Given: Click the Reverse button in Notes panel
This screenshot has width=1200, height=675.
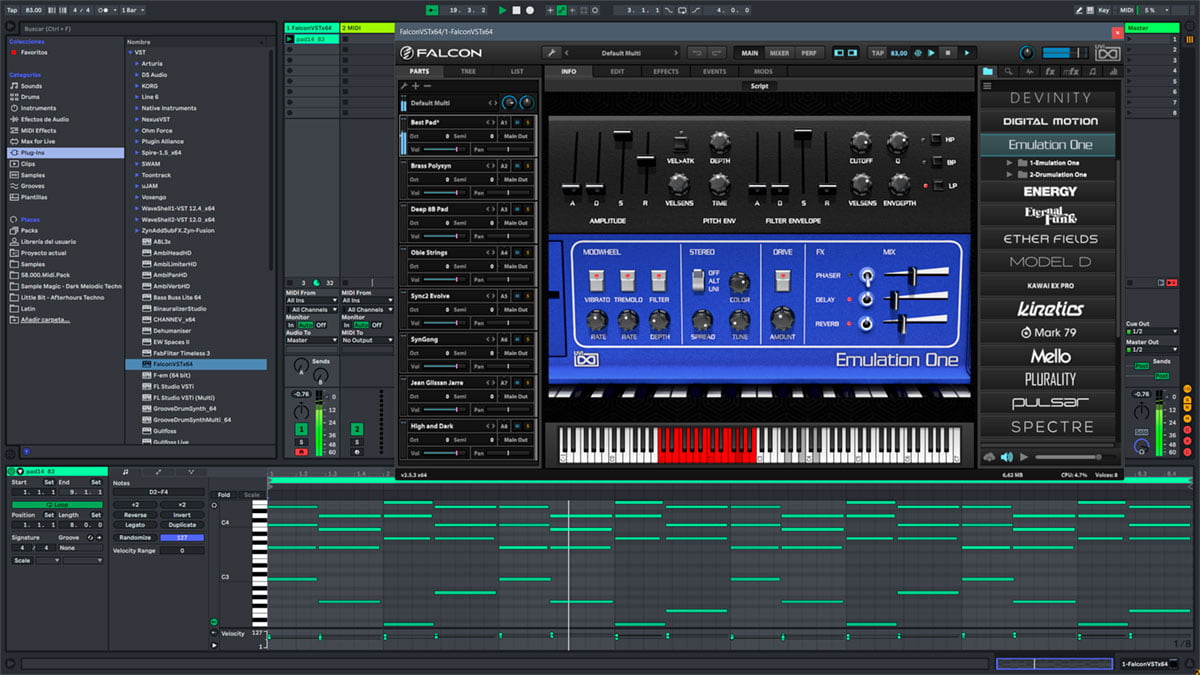Looking at the screenshot, I should pyautogui.click(x=135, y=515).
